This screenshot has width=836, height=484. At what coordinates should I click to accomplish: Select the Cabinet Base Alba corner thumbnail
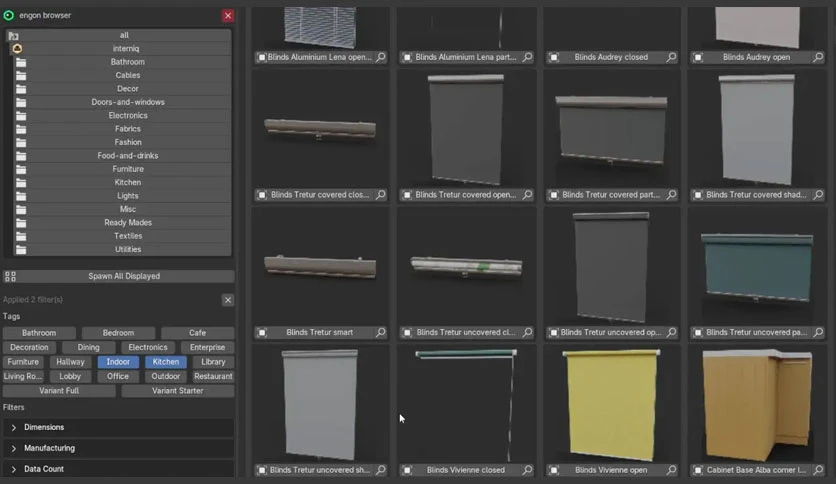click(x=757, y=405)
